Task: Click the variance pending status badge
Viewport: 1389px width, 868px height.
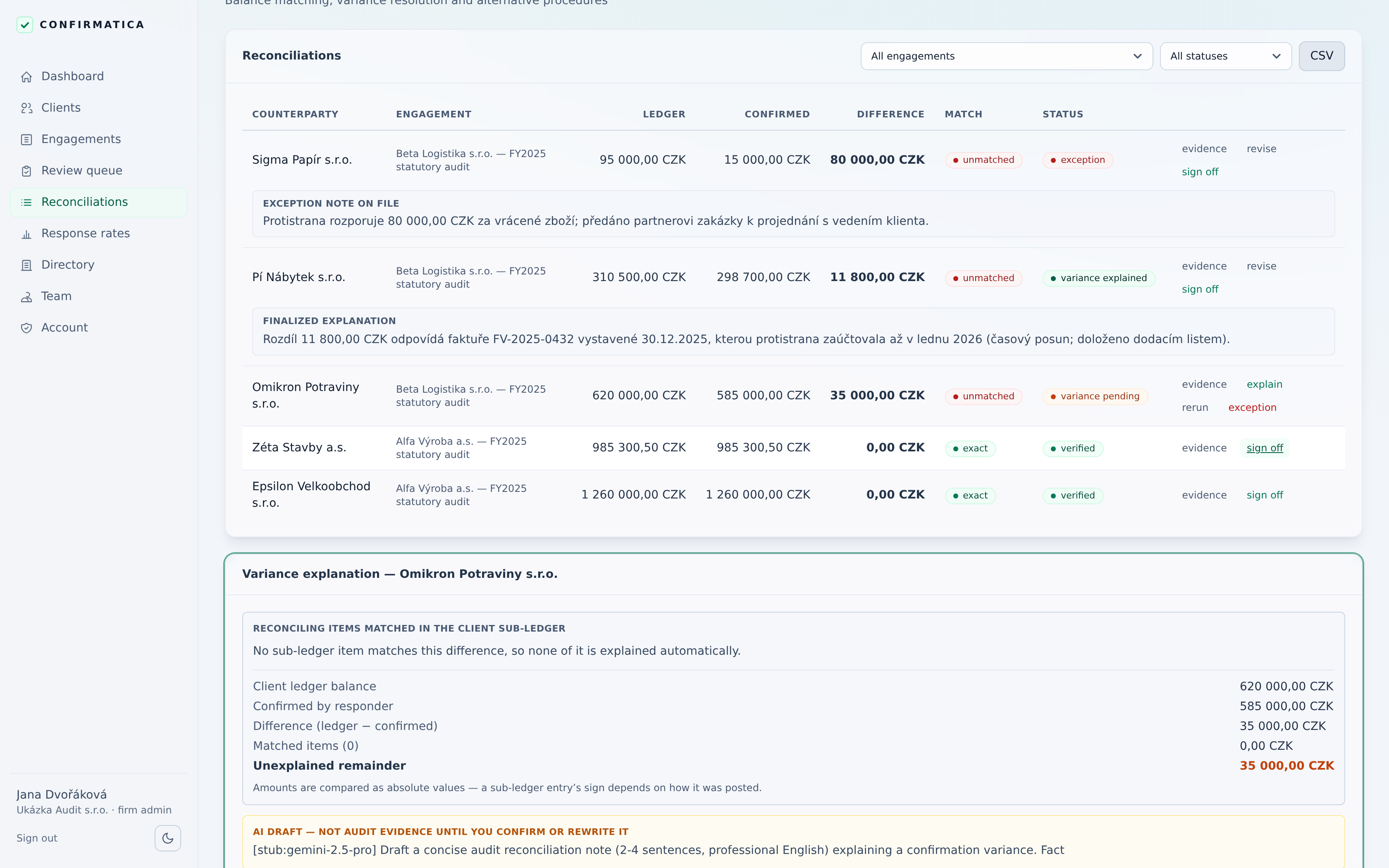Action: tap(1095, 397)
